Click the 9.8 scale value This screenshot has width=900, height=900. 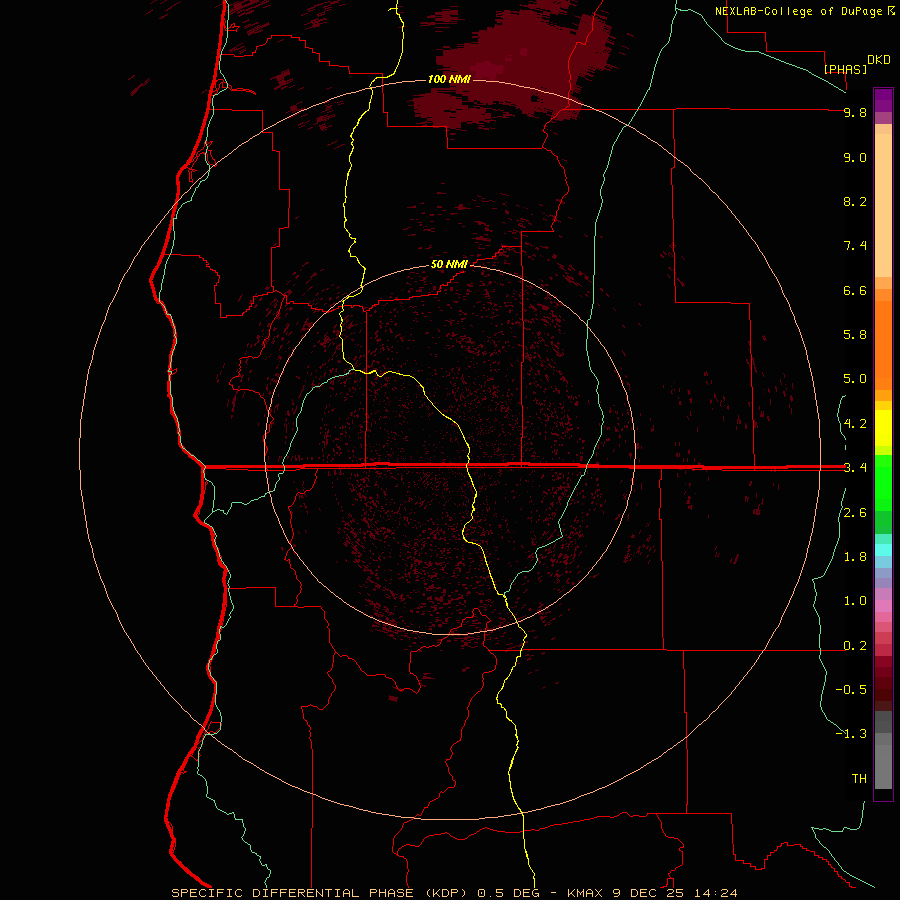[855, 112]
